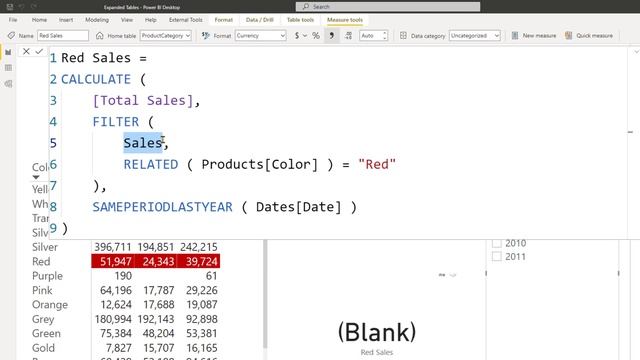Click the Format icon beside the Currency box
640x360 pixels.
pyautogui.click(x=206, y=36)
